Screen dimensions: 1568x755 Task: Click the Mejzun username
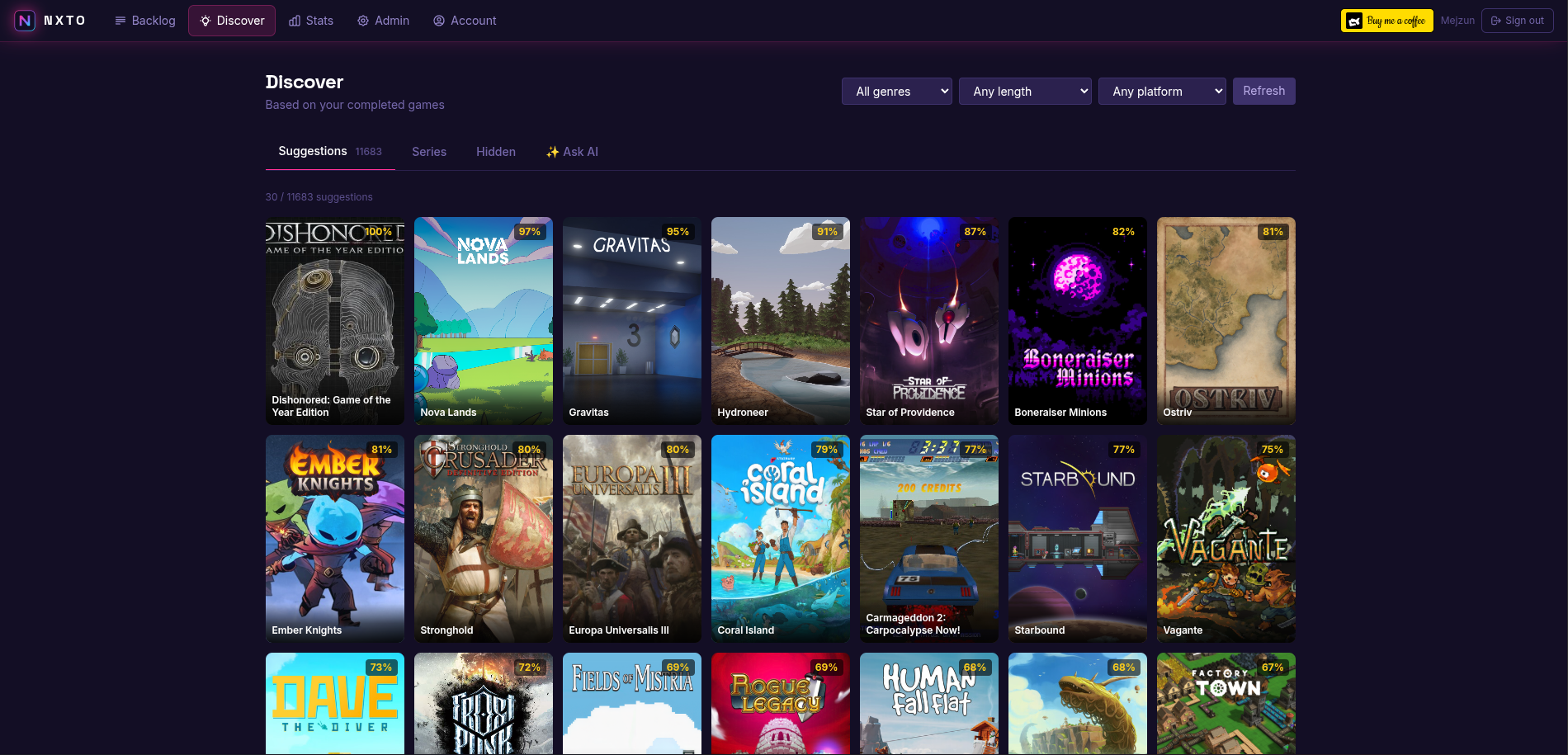coord(1457,21)
